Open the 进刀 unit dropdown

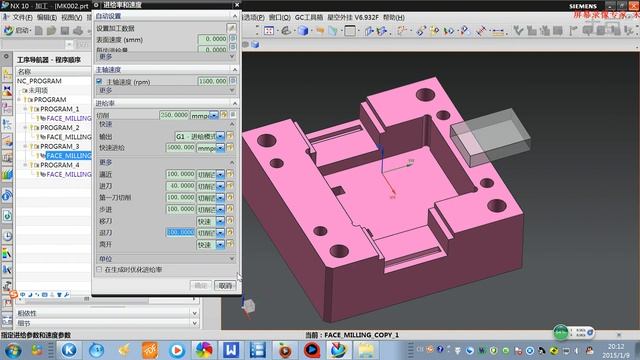pos(220,186)
